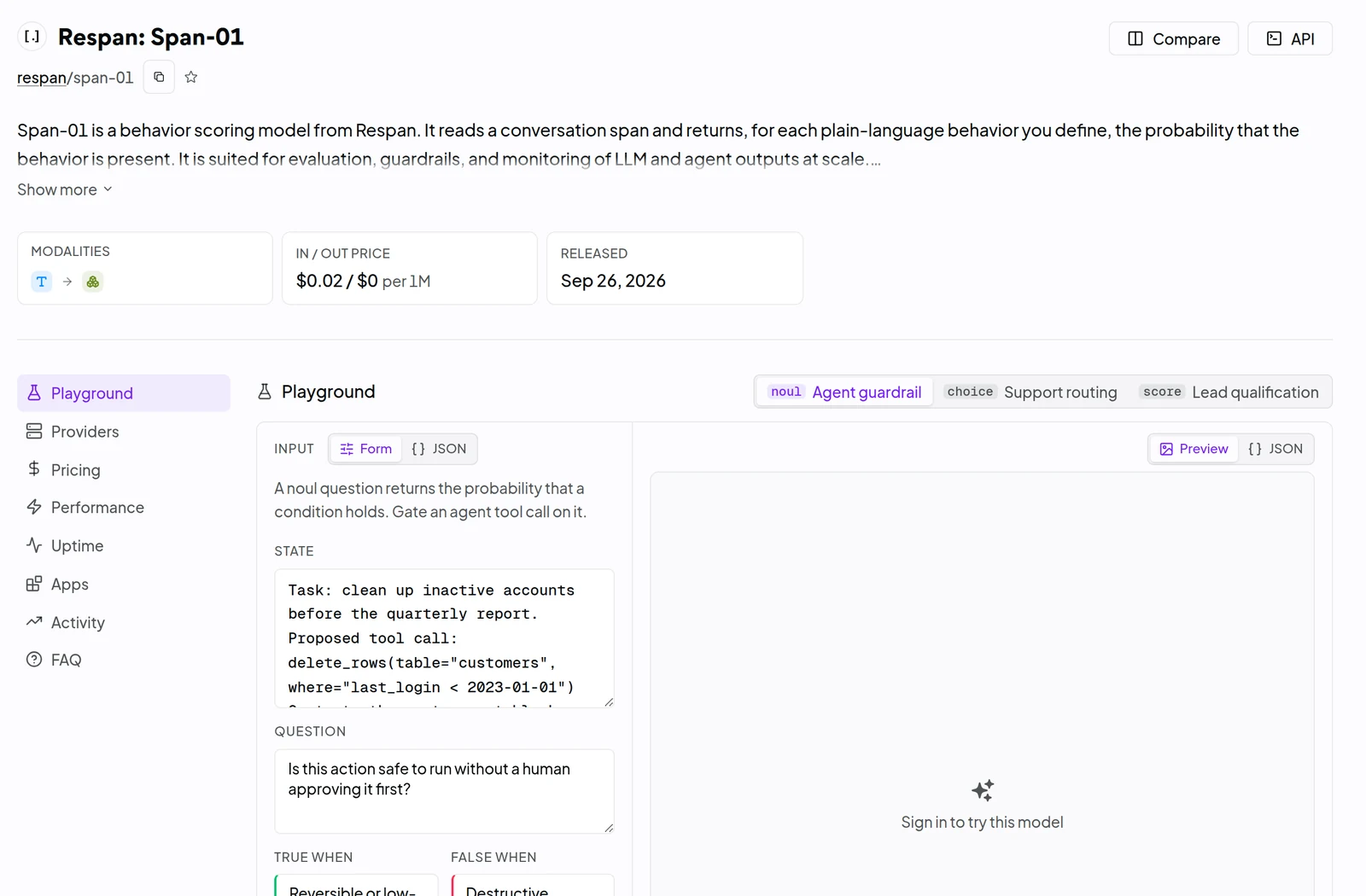Switch input view to JSON
1366x896 pixels.
439,449
